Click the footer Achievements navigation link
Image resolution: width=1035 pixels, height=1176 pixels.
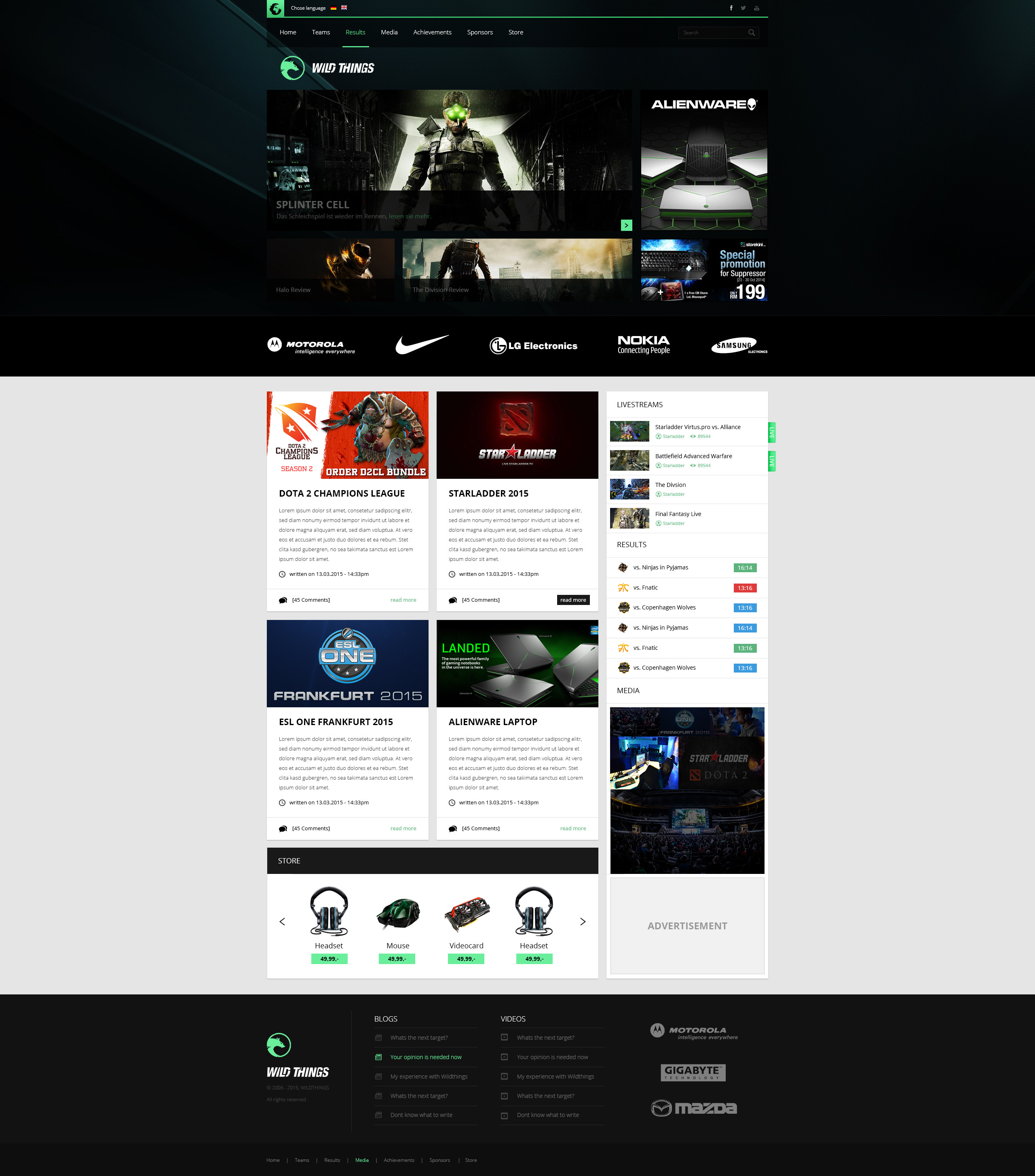point(399,1160)
